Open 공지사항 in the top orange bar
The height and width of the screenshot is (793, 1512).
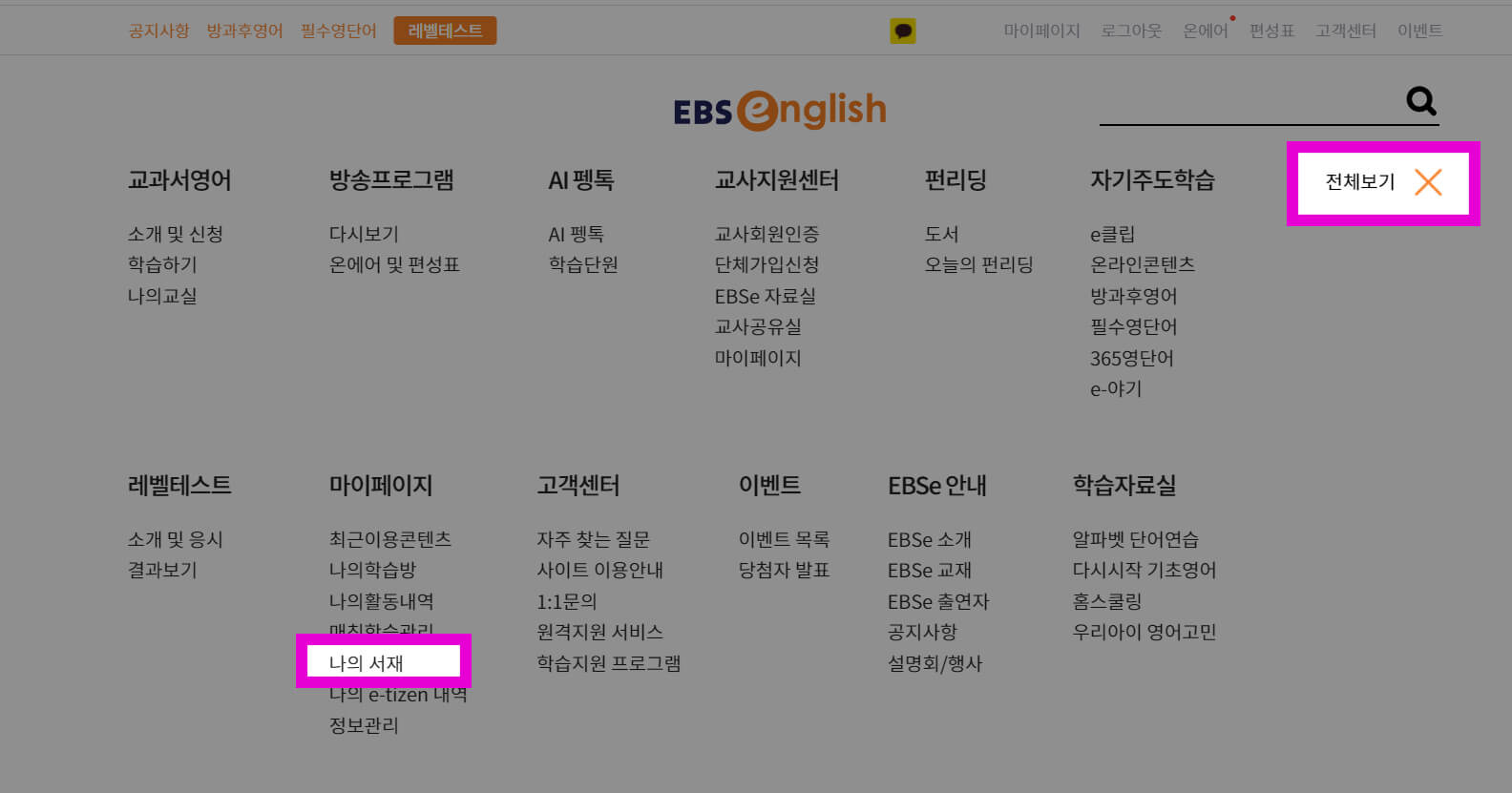click(159, 31)
